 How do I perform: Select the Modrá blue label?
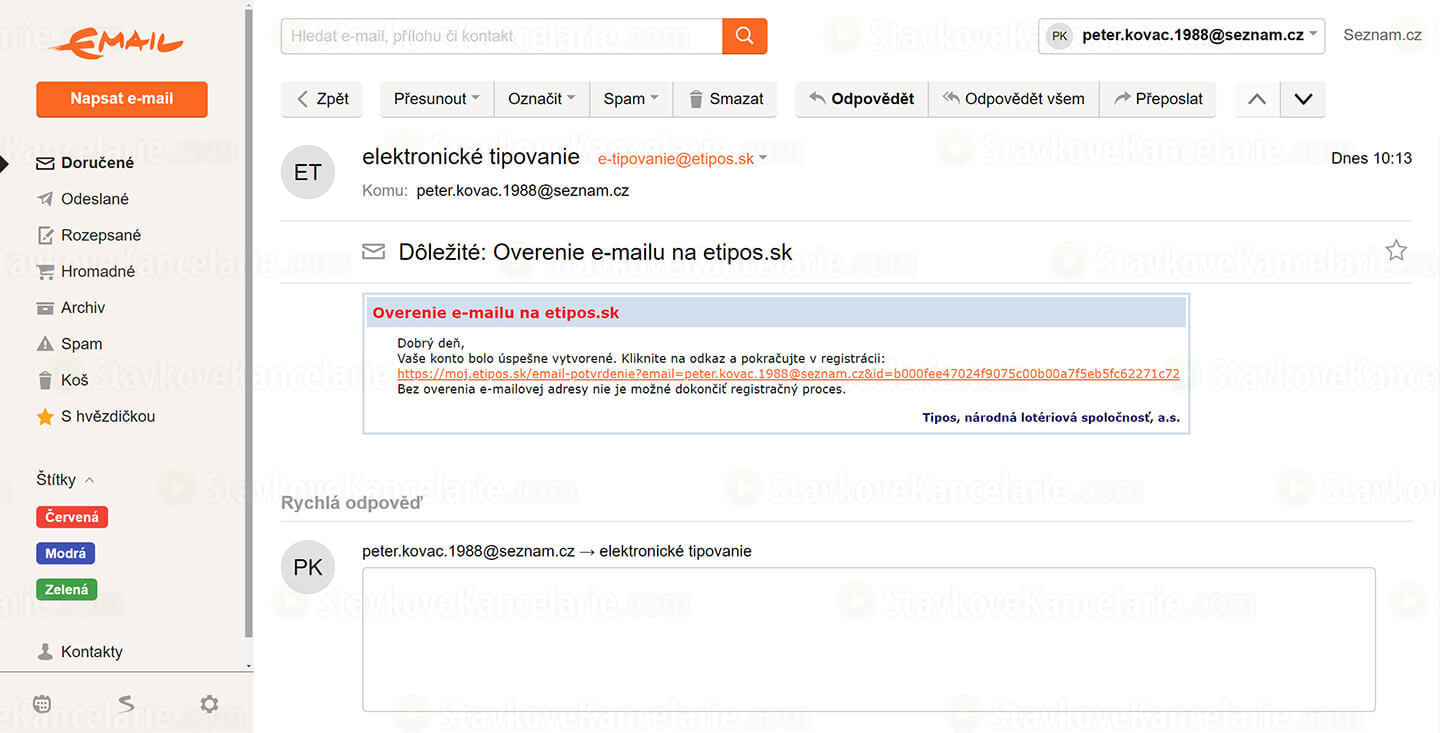coord(66,553)
